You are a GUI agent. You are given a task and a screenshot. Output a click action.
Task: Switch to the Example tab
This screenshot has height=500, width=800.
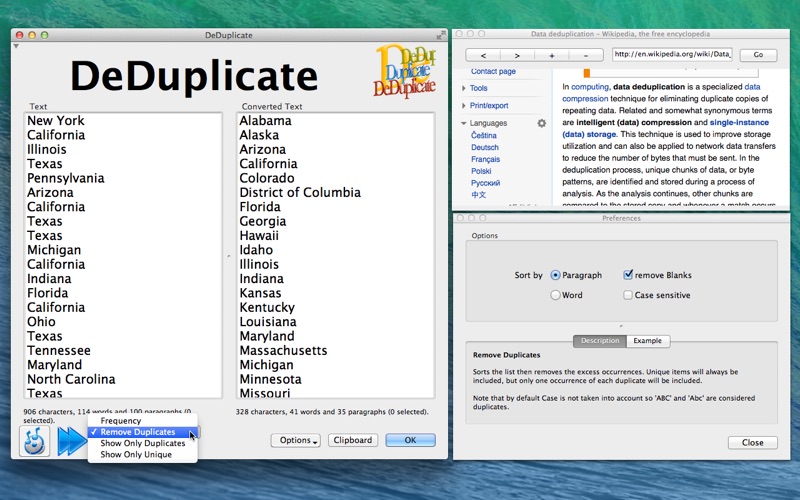click(648, 341)
